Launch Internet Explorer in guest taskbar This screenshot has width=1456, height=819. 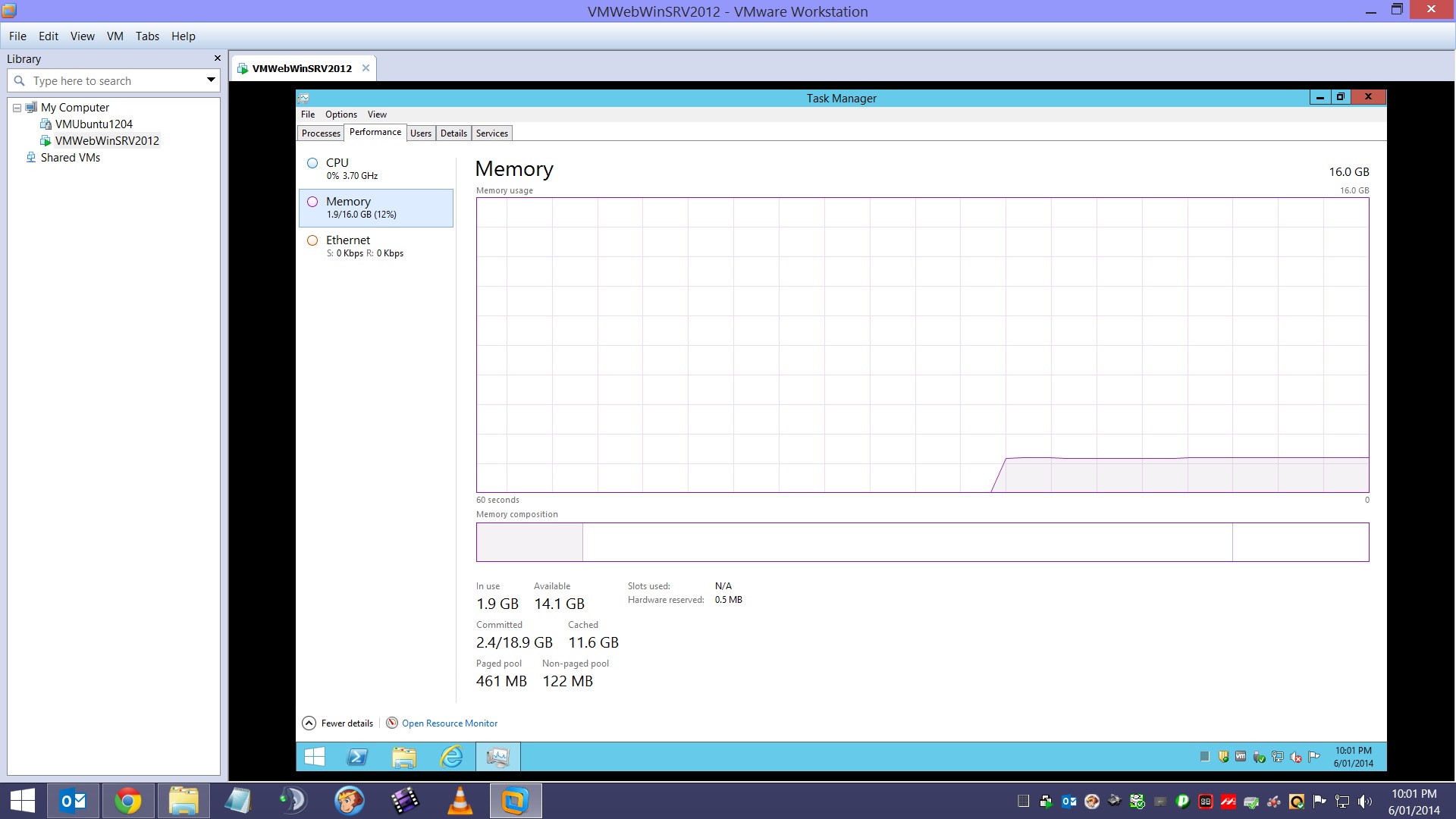click(x=451, y=757)
